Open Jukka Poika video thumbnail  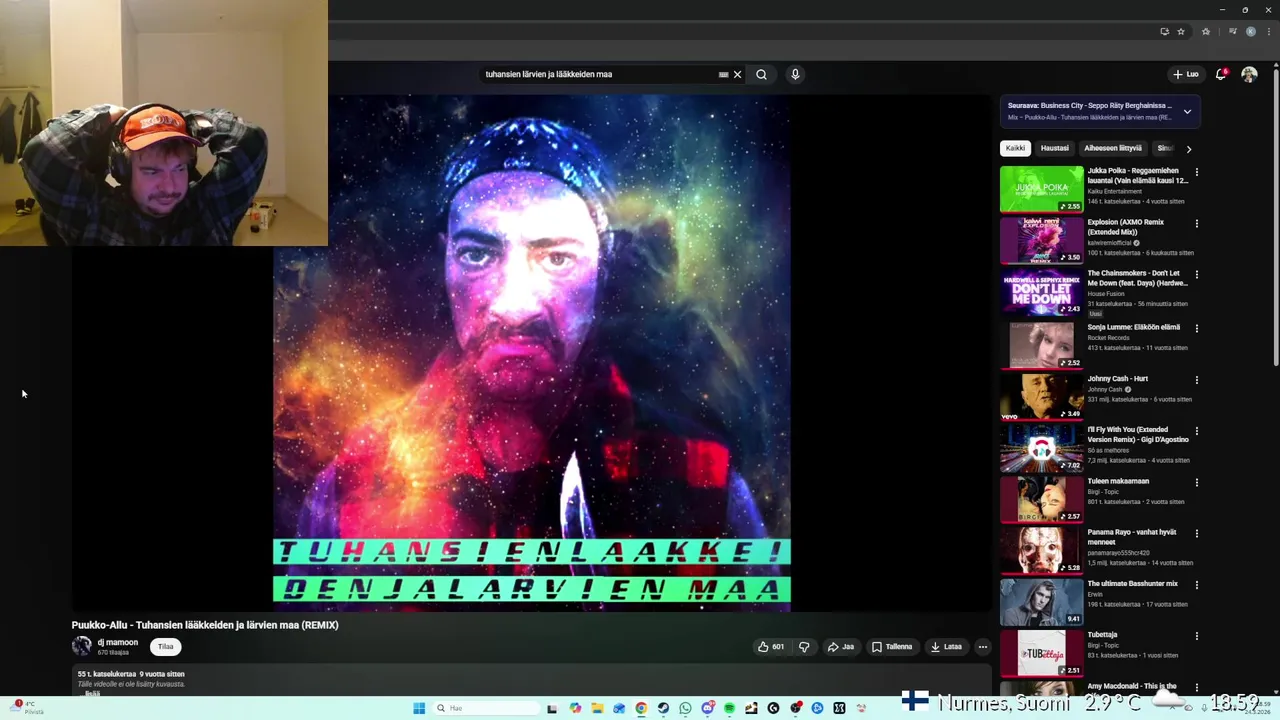coord(1041,189)
